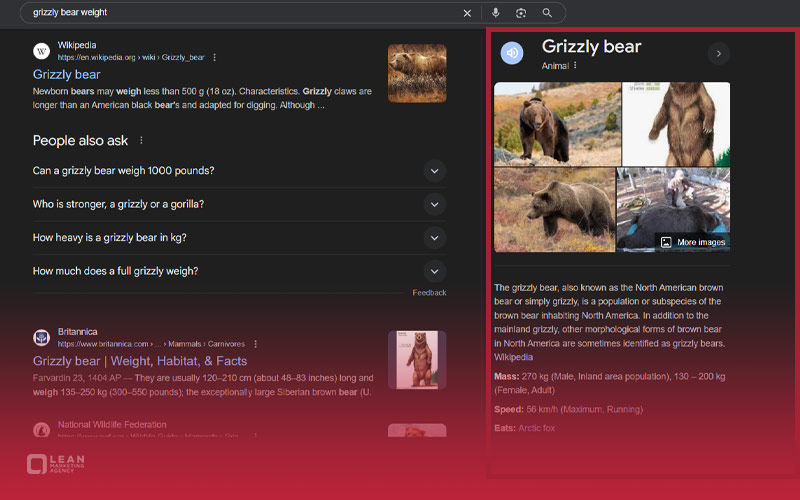The width and height of the screenshot is (800, 500).
Task: Open the Grizzly bear Wikipedia result title
Action: [x=66, y=74]
